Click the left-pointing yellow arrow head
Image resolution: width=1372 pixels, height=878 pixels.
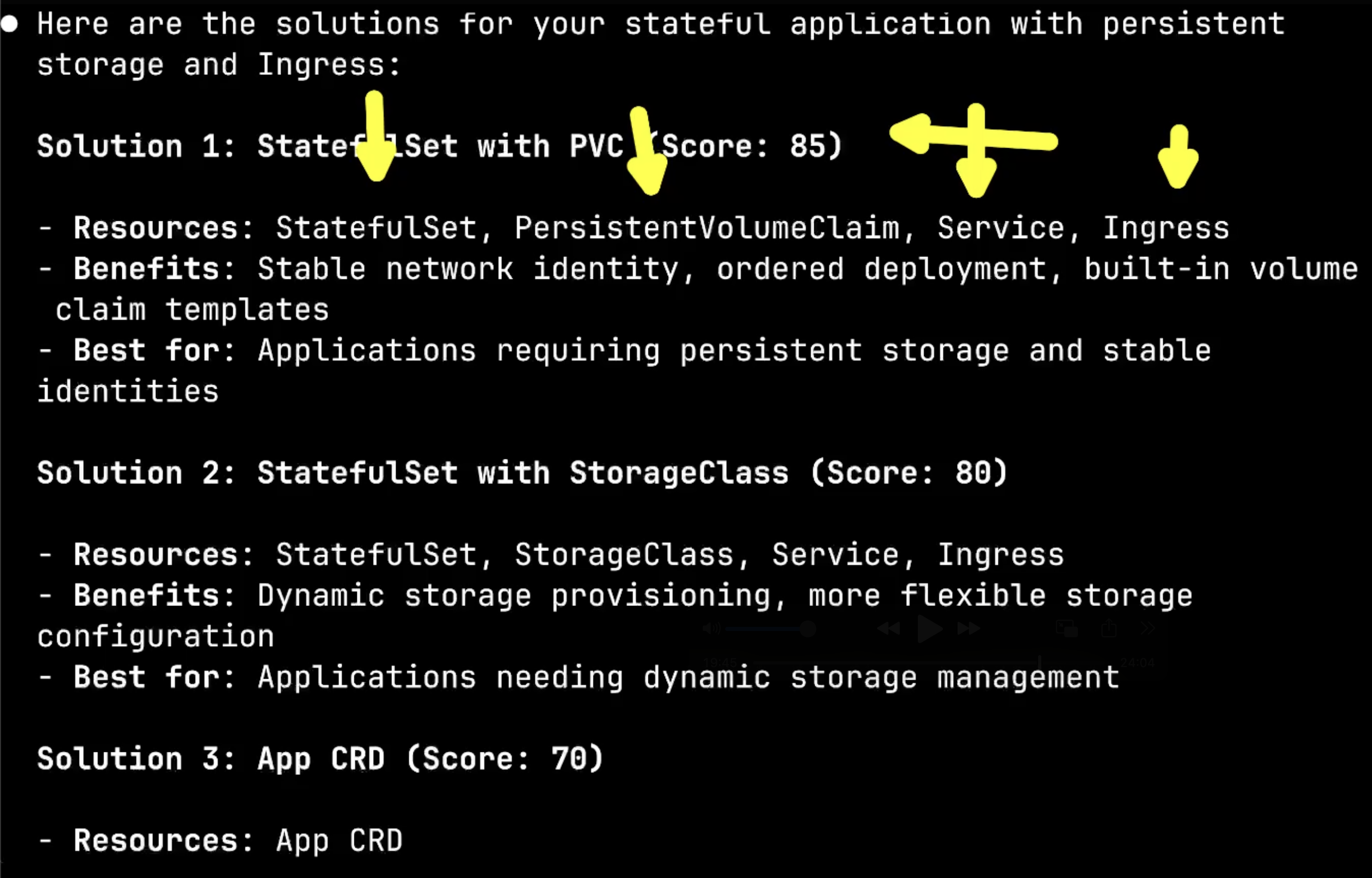point(911,133)
